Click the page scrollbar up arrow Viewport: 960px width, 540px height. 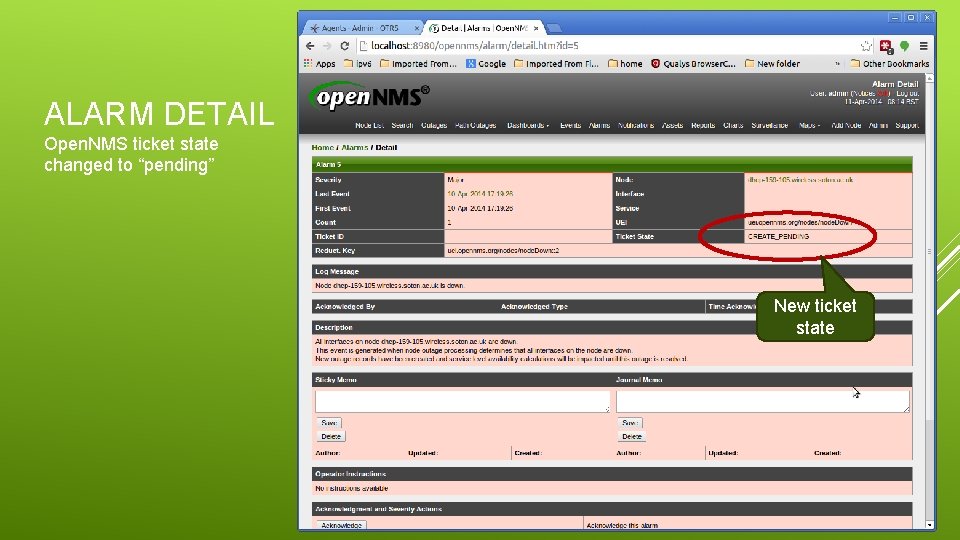point(929,78)
